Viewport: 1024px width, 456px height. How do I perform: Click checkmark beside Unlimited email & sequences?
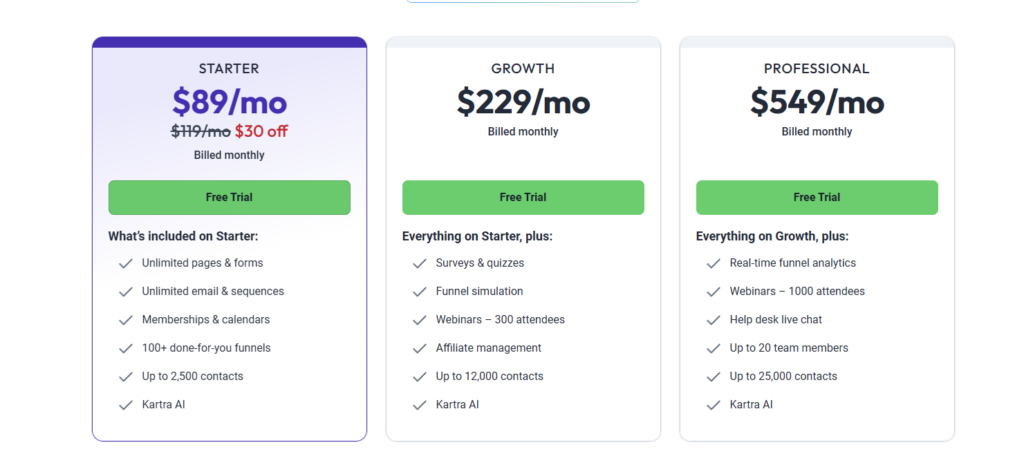tap(125, 291)
